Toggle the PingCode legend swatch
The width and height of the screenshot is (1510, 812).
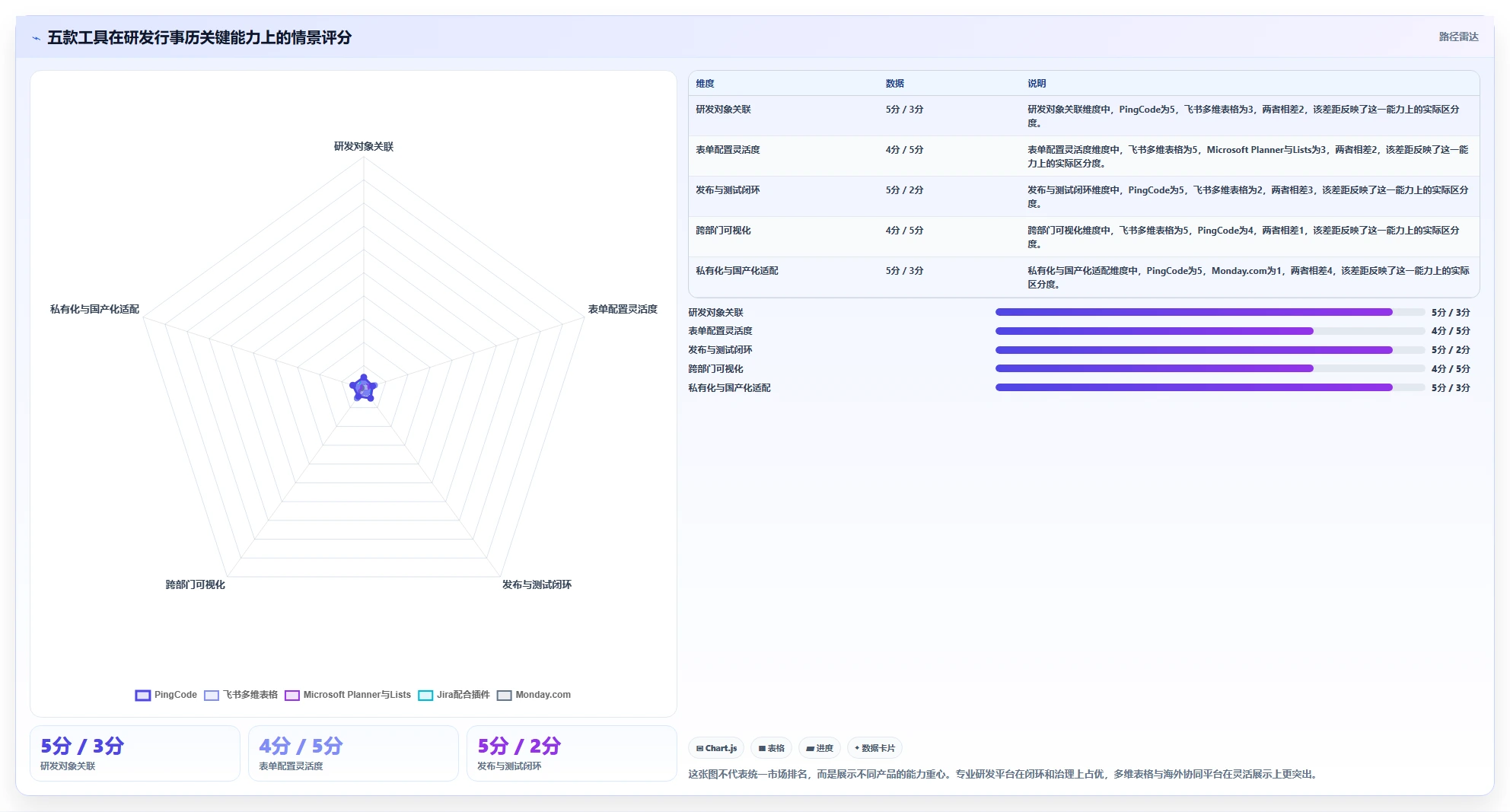[142, 695]
